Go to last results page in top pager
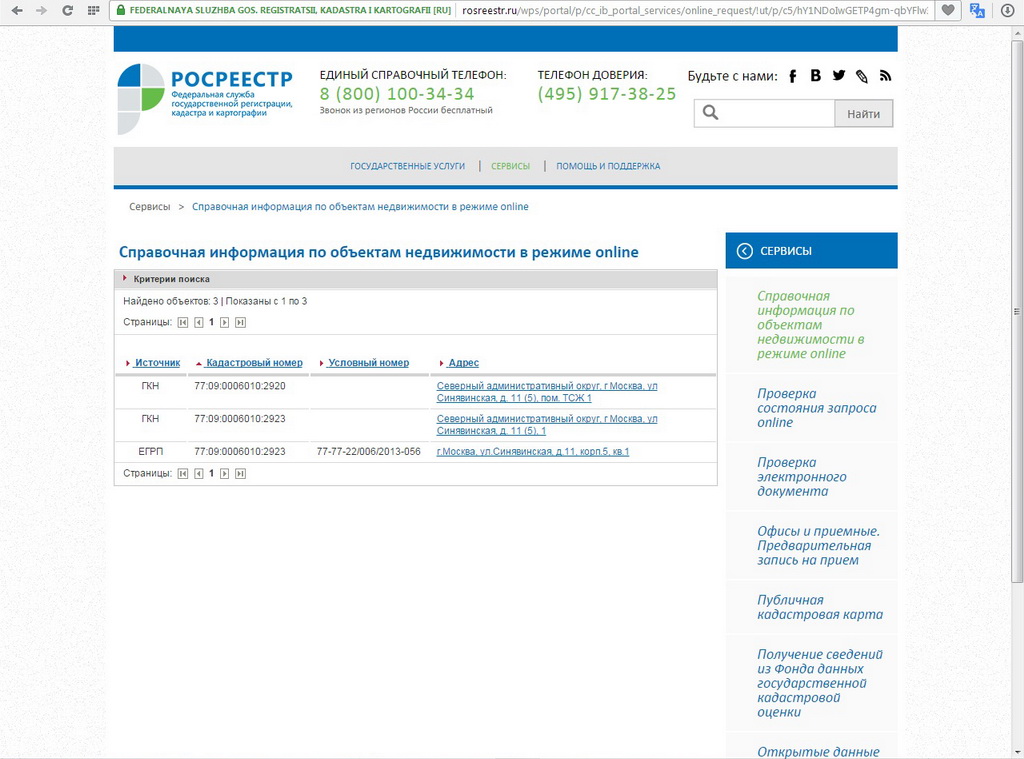 (x=240, y=322)
